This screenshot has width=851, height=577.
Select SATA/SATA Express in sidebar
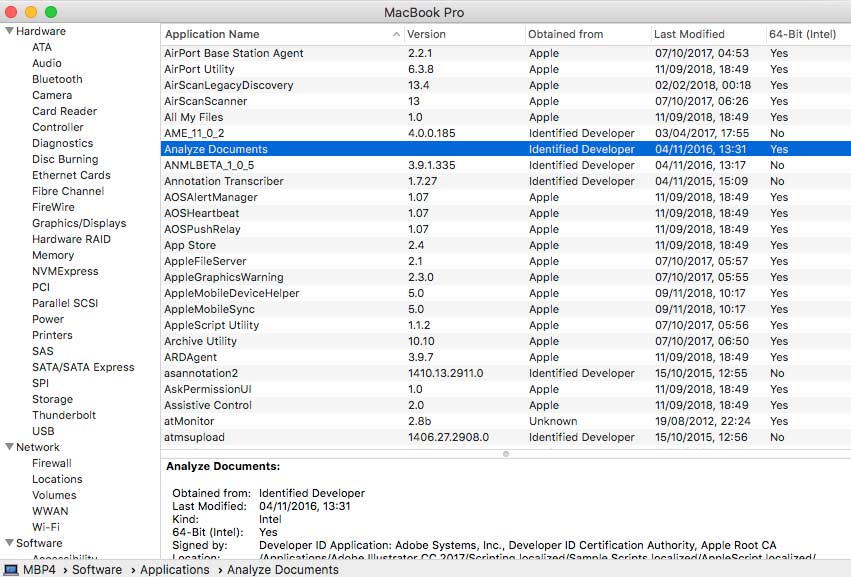pos(83,367)
